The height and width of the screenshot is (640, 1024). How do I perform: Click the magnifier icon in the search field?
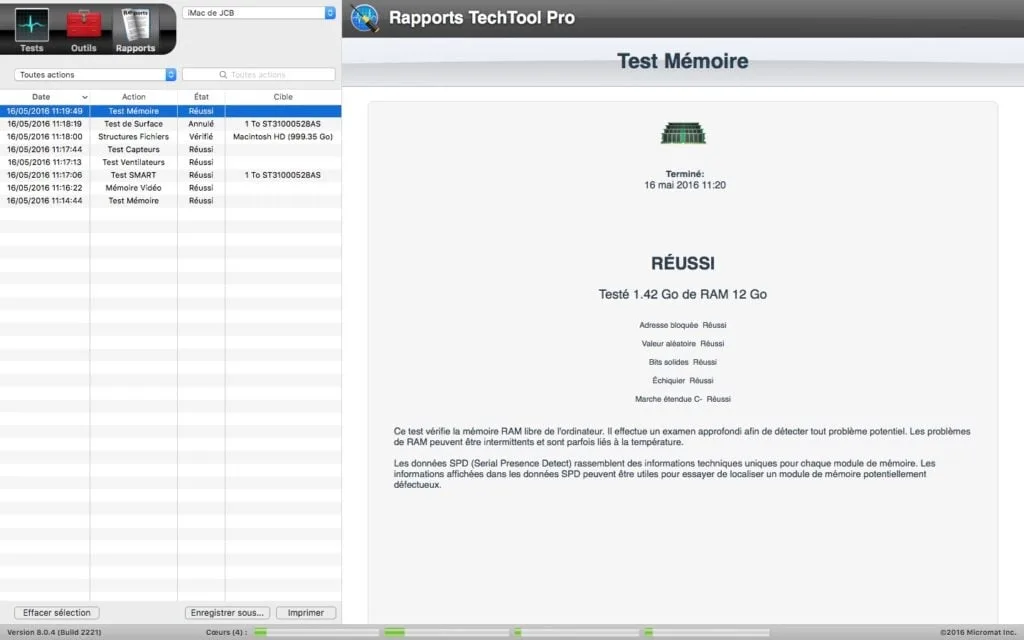[x=224, y=73]
